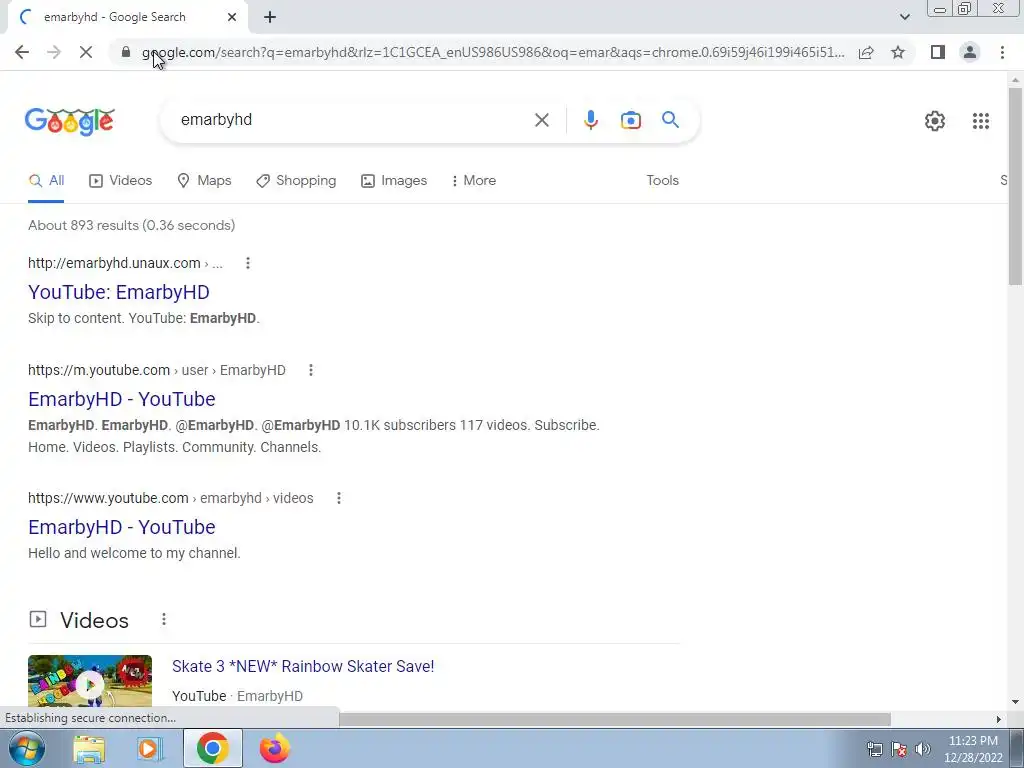Start voice search with microphone
This screenshot has height=768, width=1024.
pos(590,120)
